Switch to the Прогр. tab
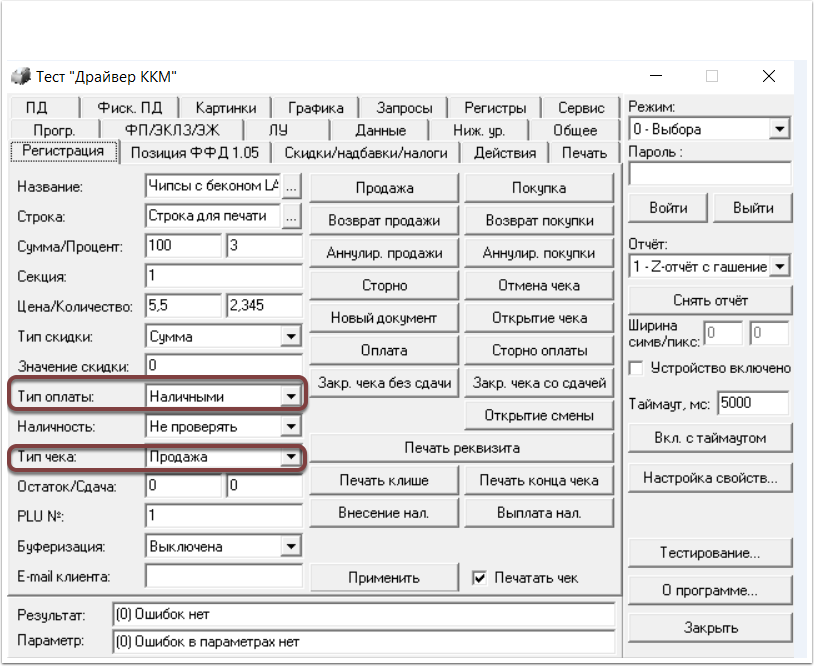Viewport: 814px width, 666px height. (54, 130)
